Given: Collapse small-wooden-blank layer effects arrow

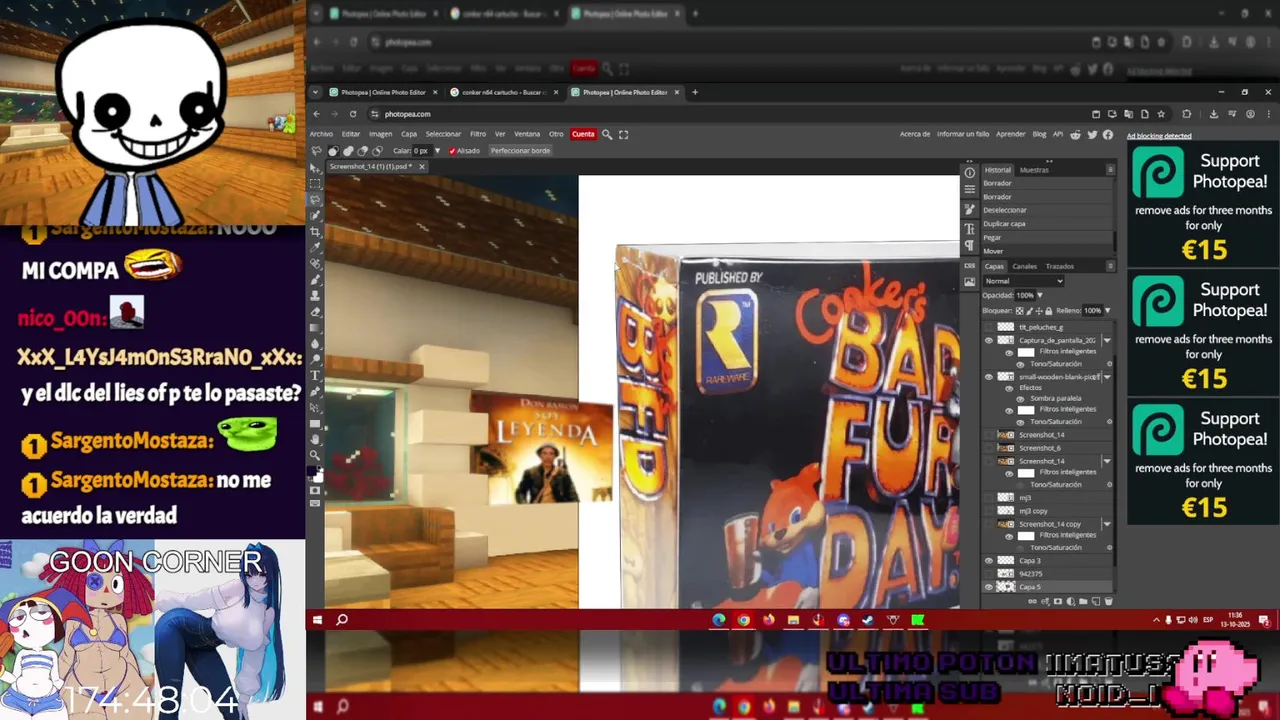Looking at the screenshot, I should pos(1107,376).
